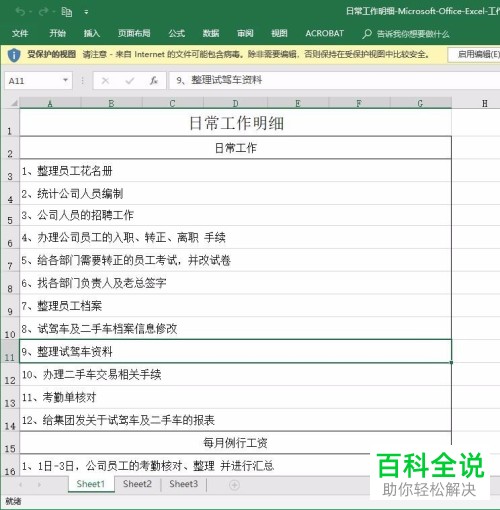The height and width of the screenshot is (510, 500).
Task: Select column A header
Action: pyautogui.click(x=50, y=103)
